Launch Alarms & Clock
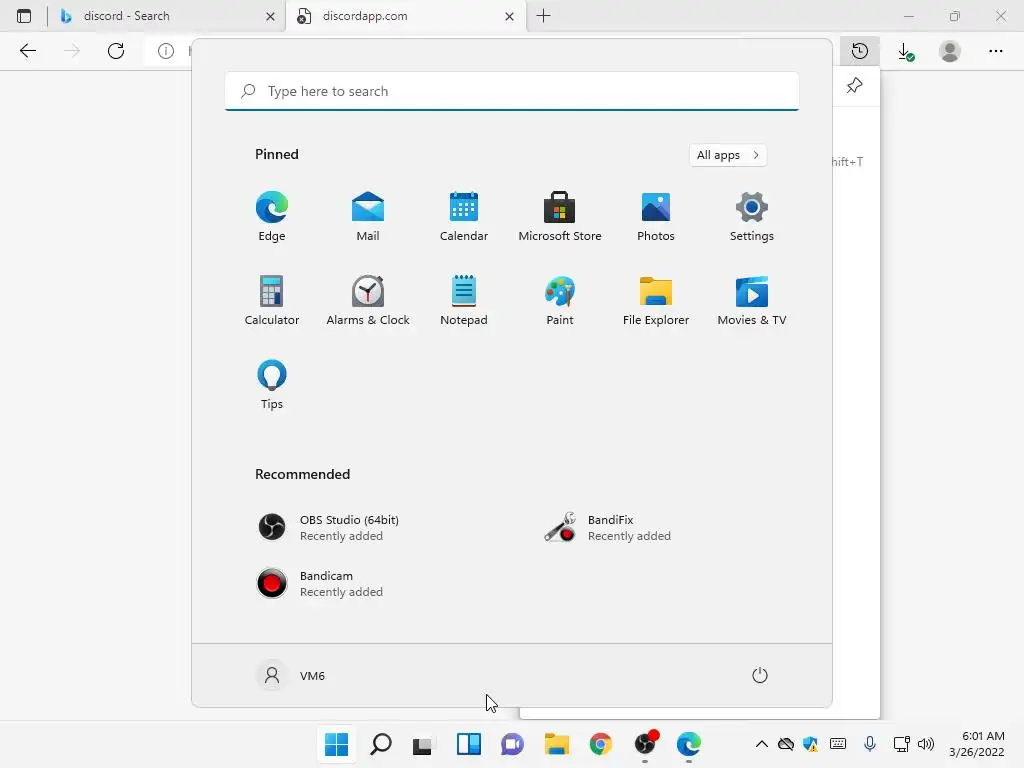The height and width of the screenshot is (768, 1024). point(368,301)
